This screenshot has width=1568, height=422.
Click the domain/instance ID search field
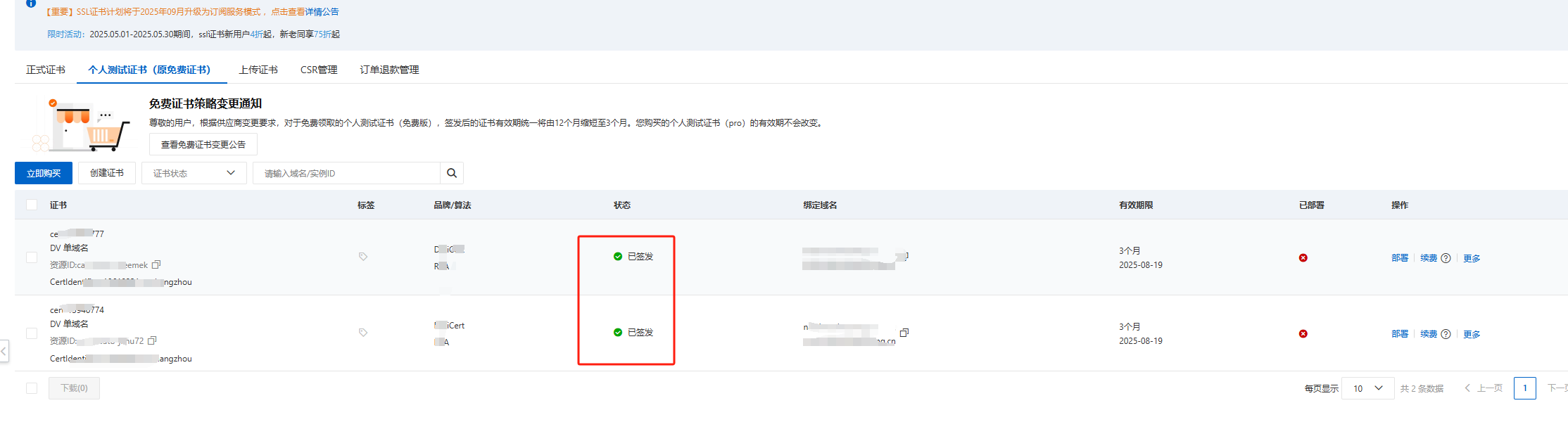click(346, 173)
